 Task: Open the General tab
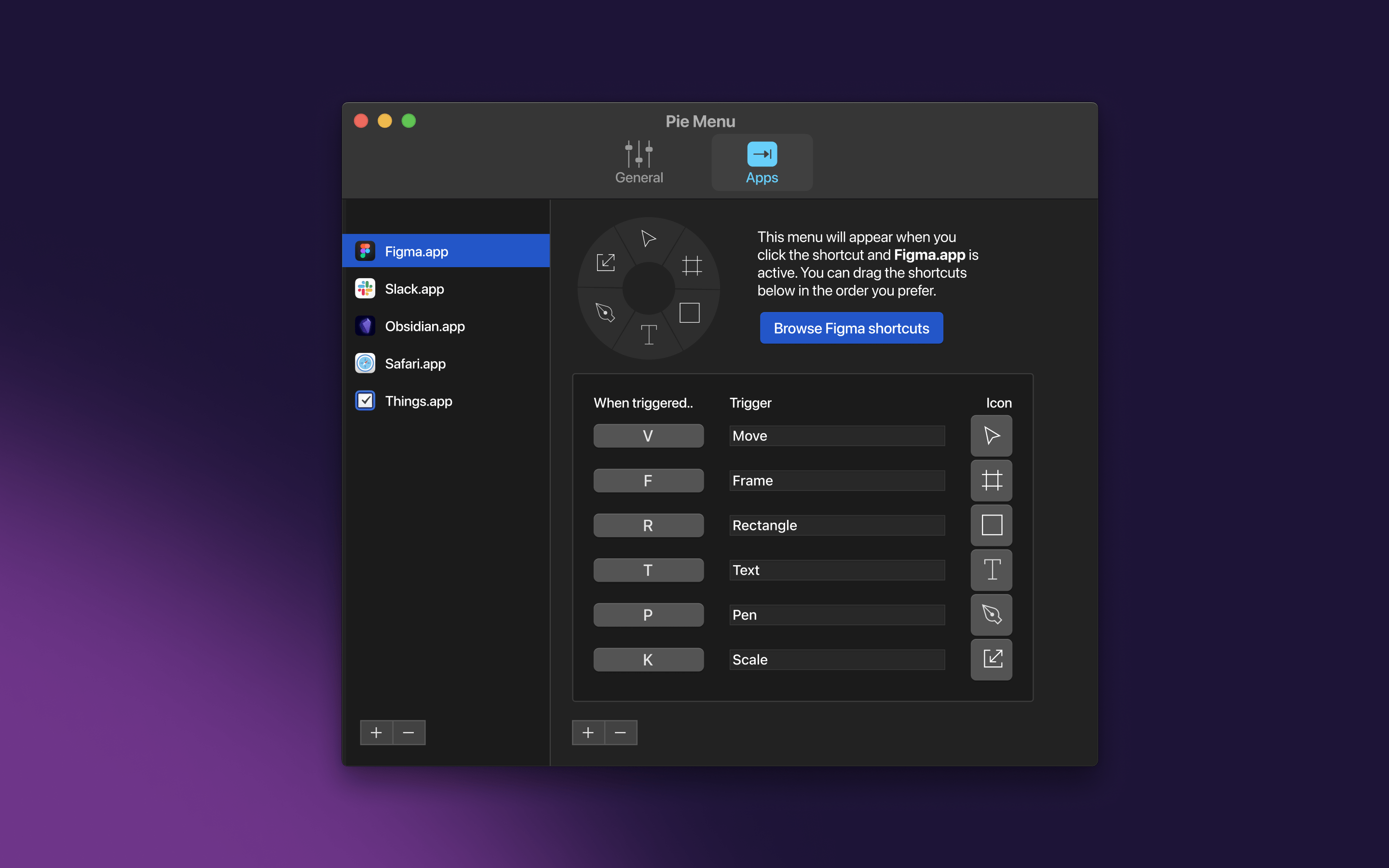[x=639, y=163]
